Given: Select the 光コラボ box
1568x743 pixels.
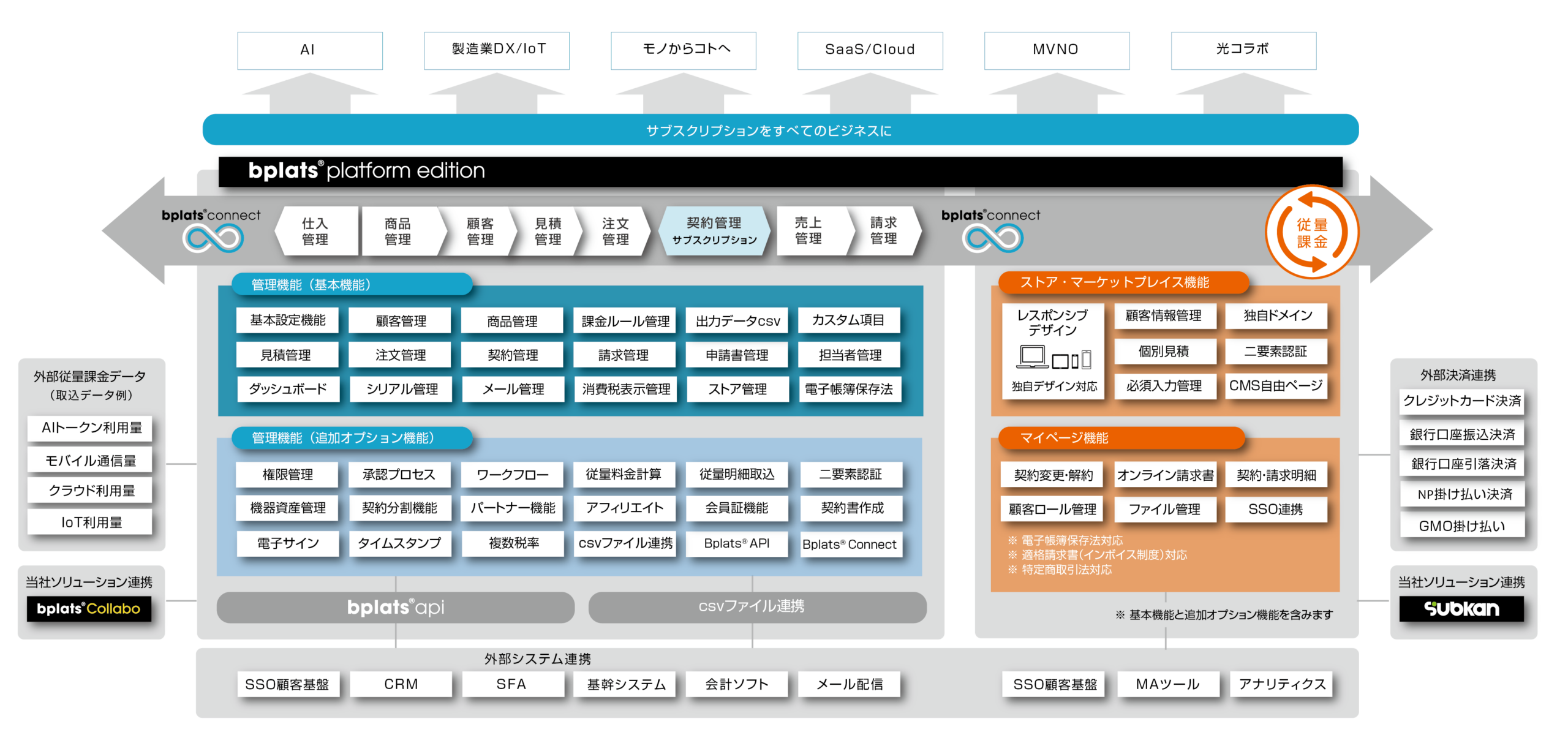Looking at the screenshot, I should click(x=1244, y=50).
